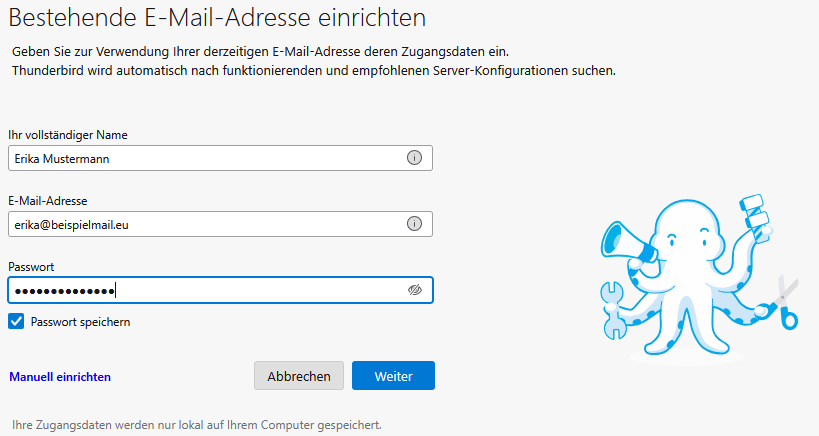The image size is (819, 436).
Task: Open manual setup via Manuell einrichten
Action: (x=60, y=377)
